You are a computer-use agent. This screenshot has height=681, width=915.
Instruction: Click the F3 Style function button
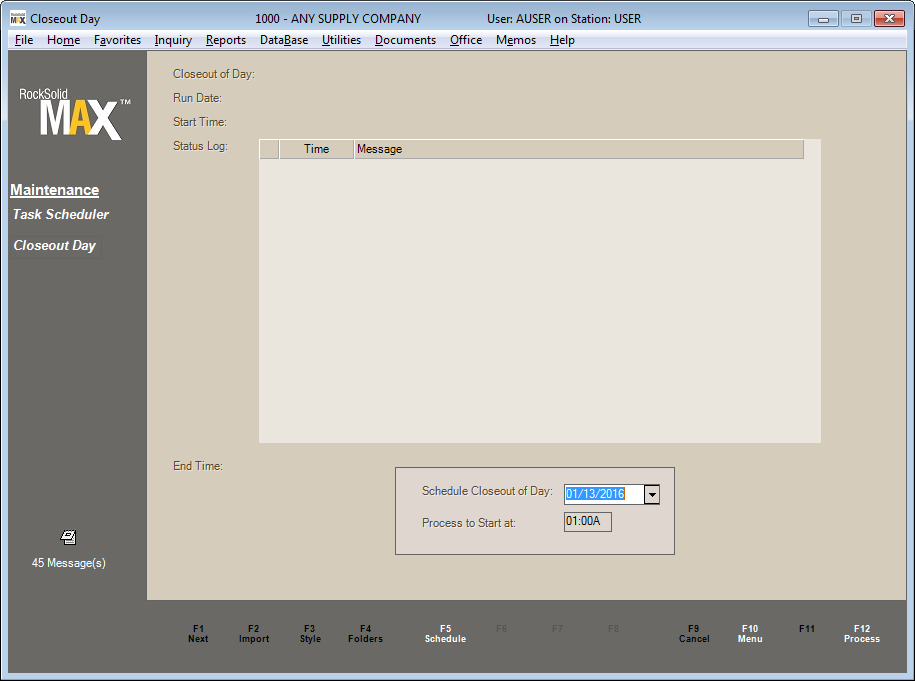tap(310, 634)
